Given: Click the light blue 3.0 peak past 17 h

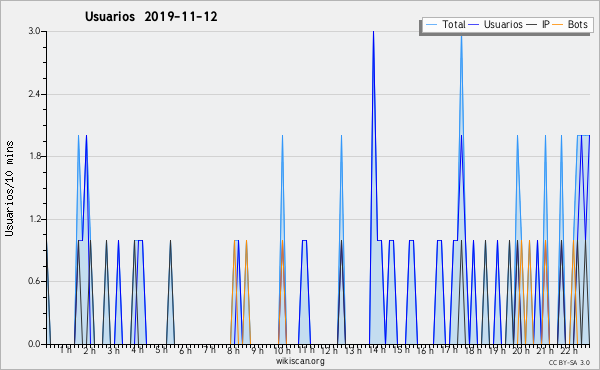Looking at the screenshot, I should coord(461,37).
